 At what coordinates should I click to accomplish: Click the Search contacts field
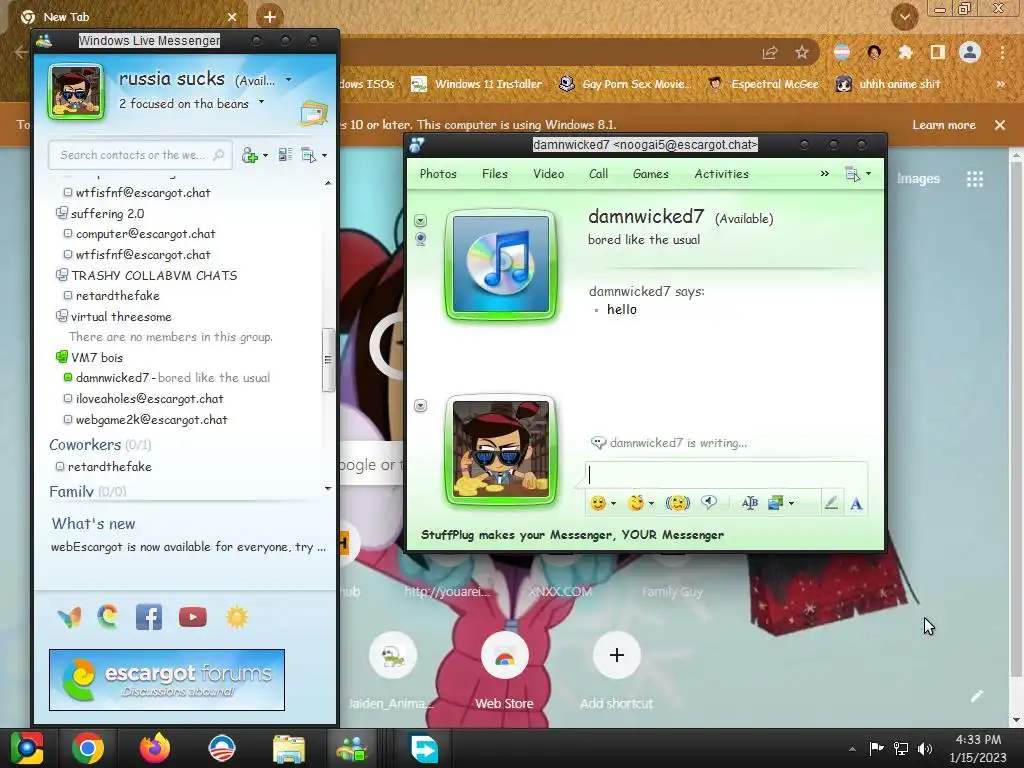[140, 155]
